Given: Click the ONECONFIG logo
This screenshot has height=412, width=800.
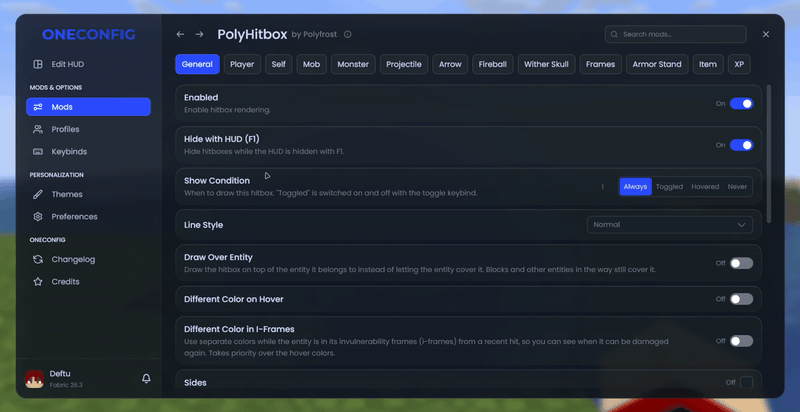Looking at the screenshot, I should 89,35.
